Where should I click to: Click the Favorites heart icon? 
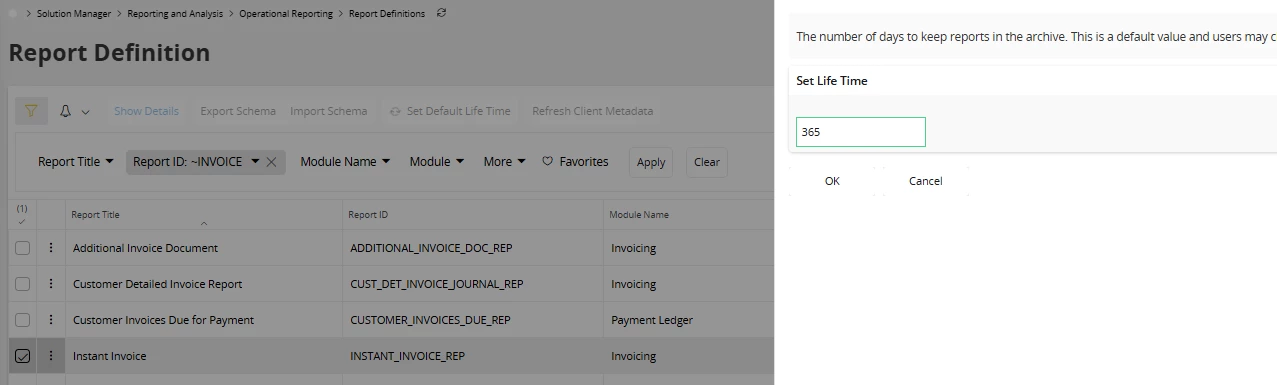pos(547,161)
